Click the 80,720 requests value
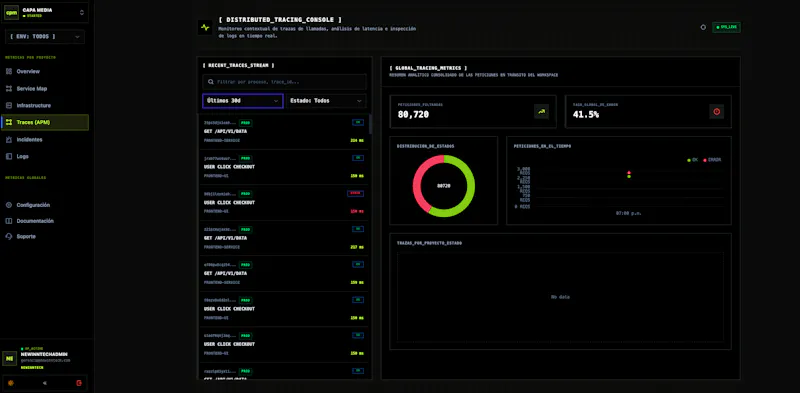 coord(413,115)
